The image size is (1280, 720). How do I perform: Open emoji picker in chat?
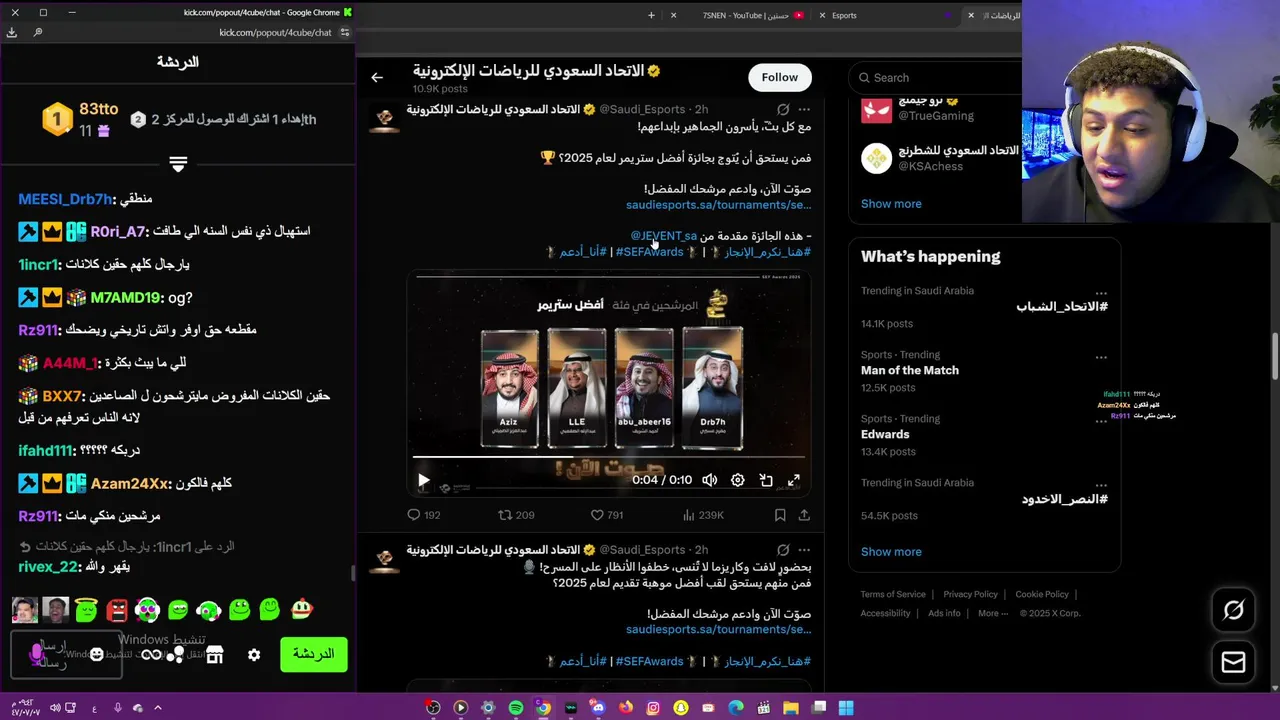96,654
